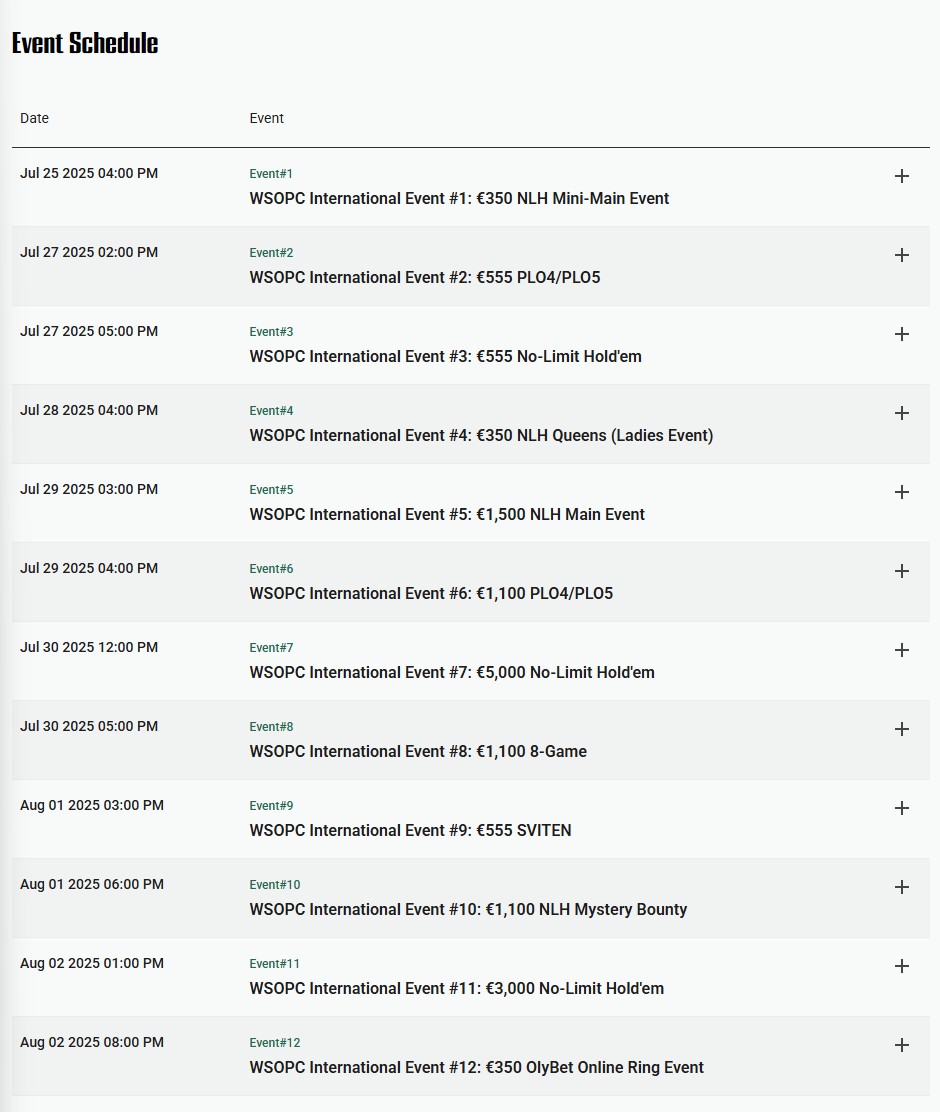Expand Event #11 €3,000 No-Limit Hold'em
The width and height of the screenshot is (940, 1112).
pos(902,966)
